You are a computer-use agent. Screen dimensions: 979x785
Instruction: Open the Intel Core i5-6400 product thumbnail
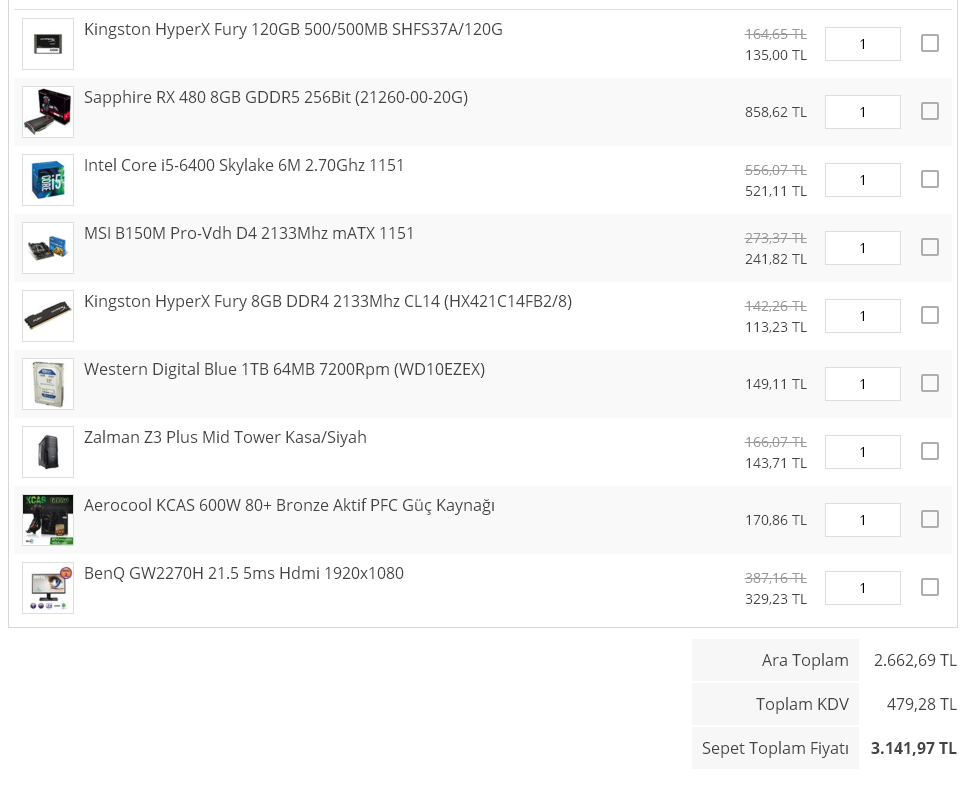pyautogui.click(x=48, y=180)
